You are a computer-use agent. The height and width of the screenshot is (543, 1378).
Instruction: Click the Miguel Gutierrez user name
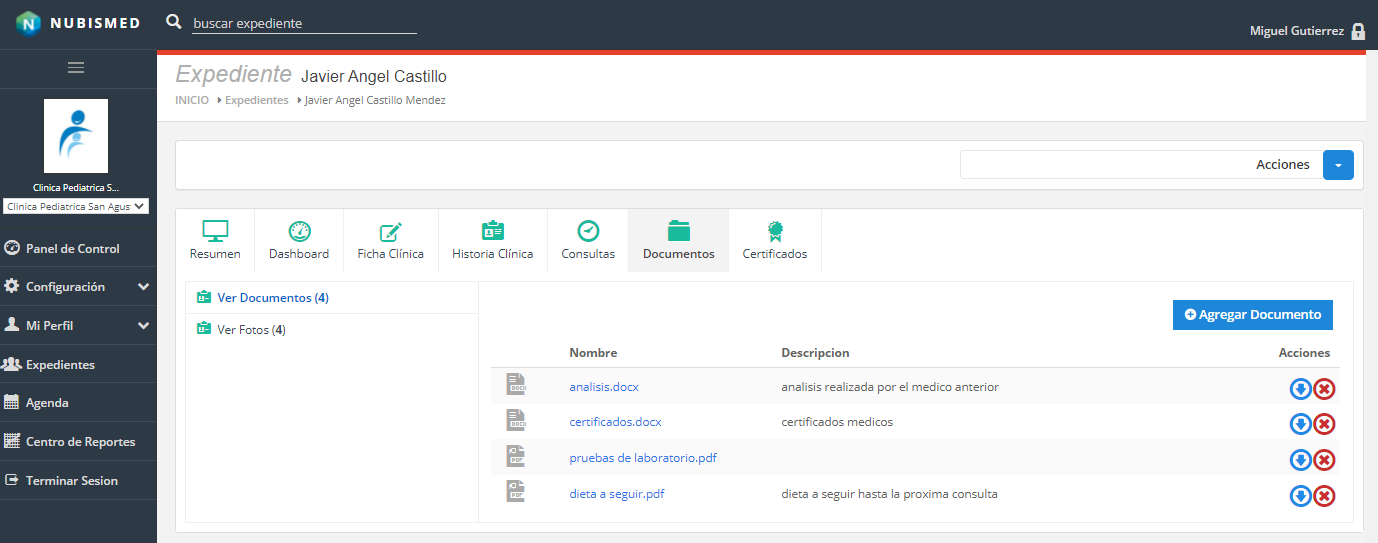1297,31
